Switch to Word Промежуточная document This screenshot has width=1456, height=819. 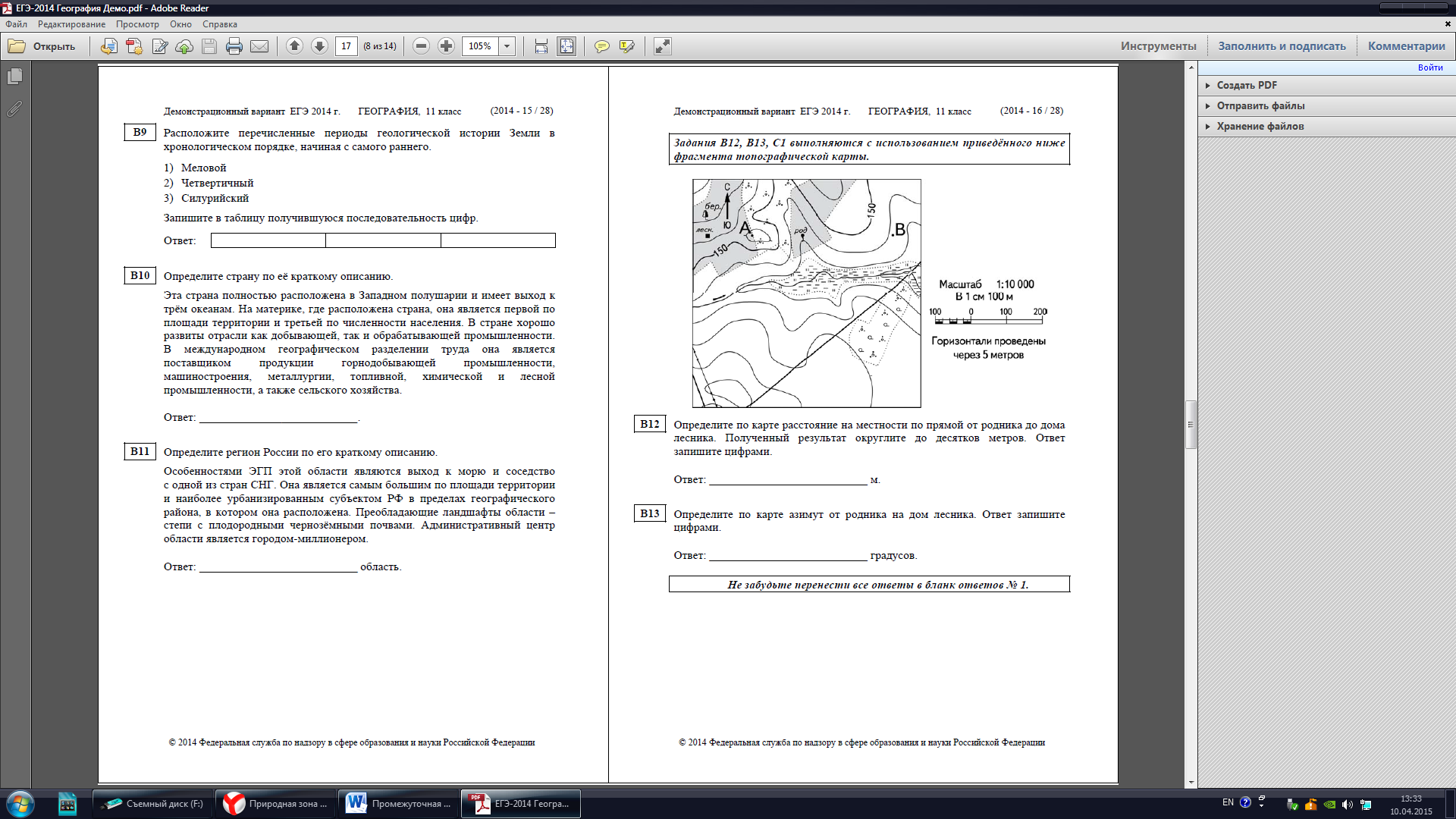tap(399, 804)
